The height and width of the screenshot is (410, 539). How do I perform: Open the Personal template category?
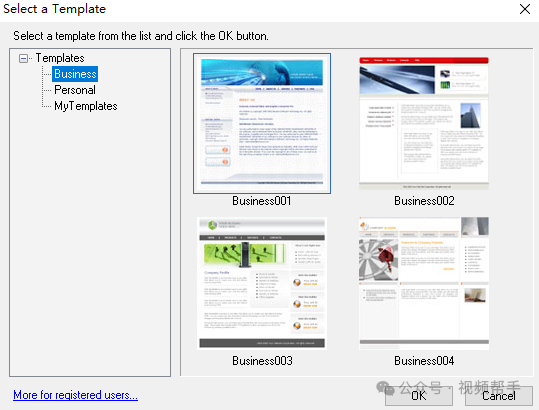tap(75, 90)
